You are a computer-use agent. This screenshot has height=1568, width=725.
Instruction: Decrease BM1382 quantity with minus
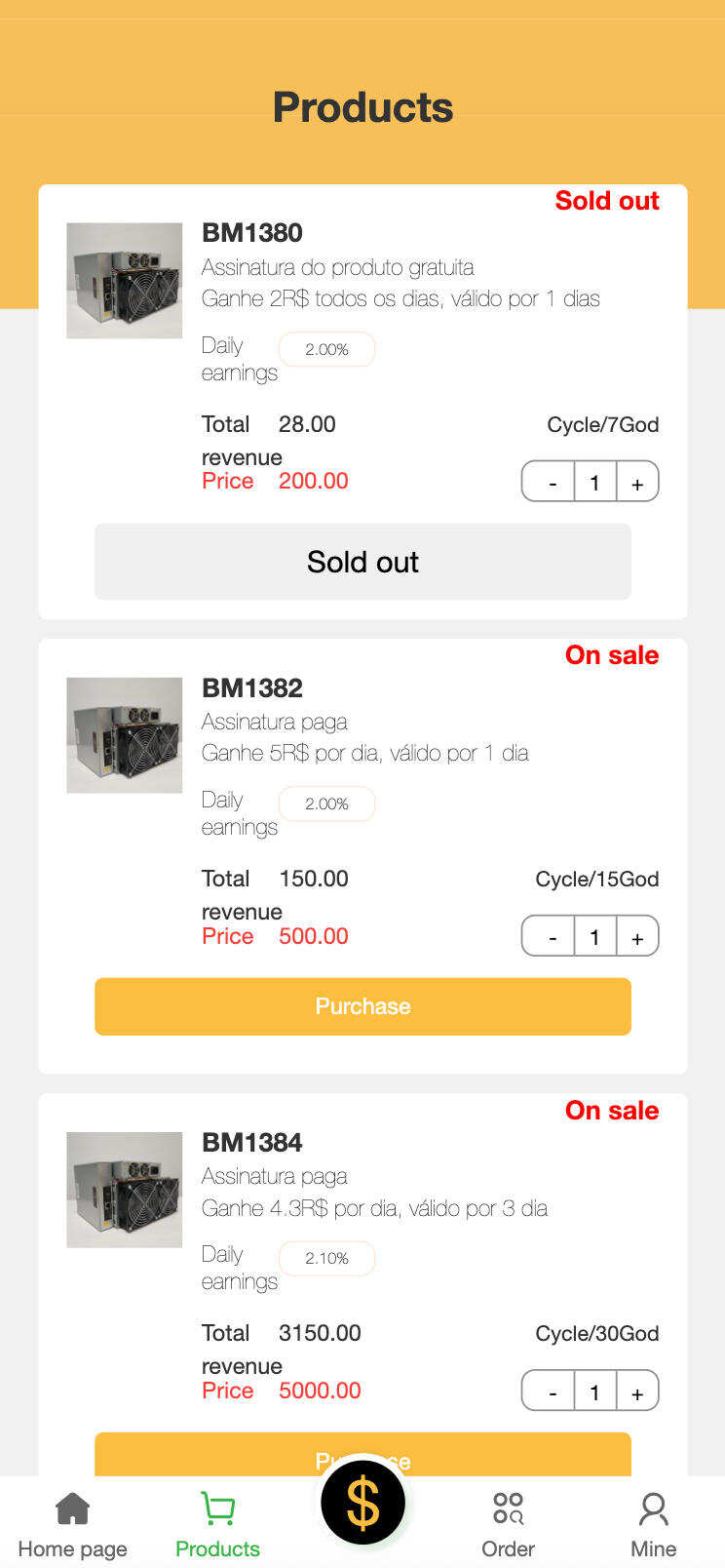(553, 937)
